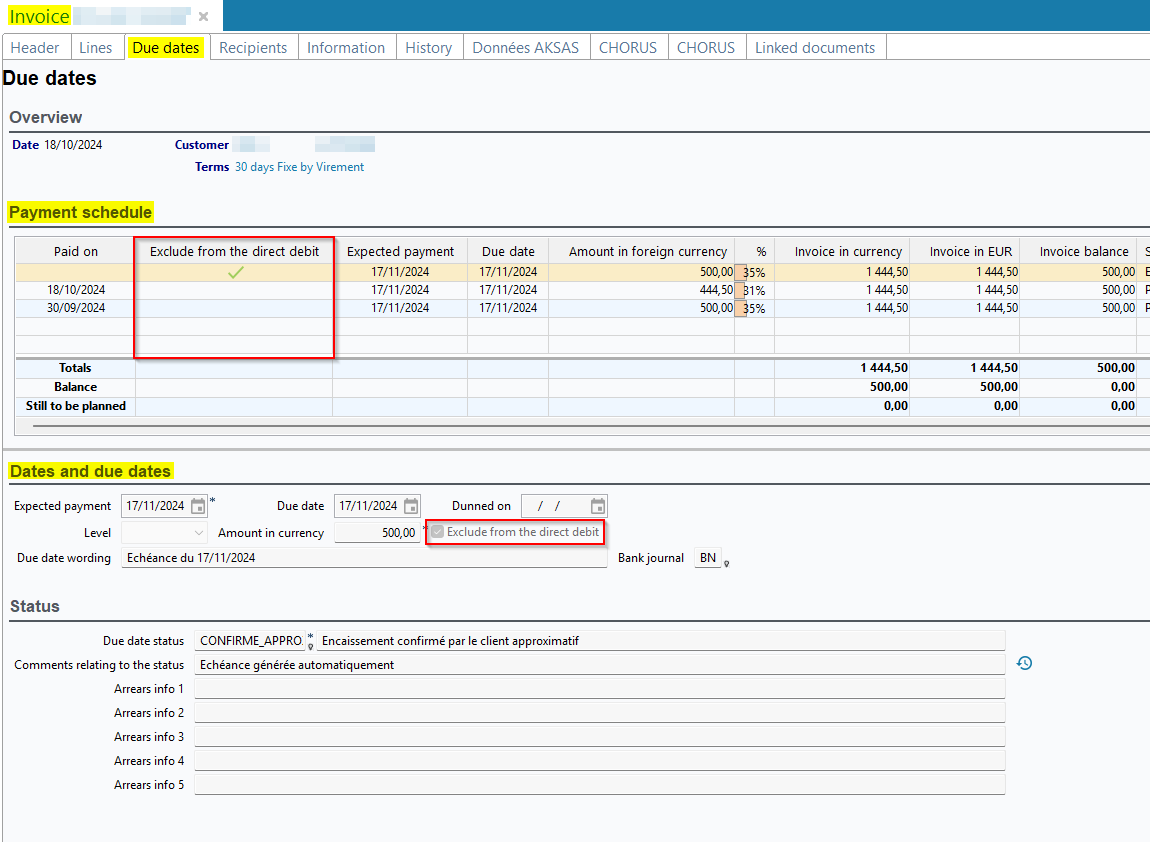The image size is (1150, 842).
Task: Sort by the Paid on column header
Action: coord(76,251)
